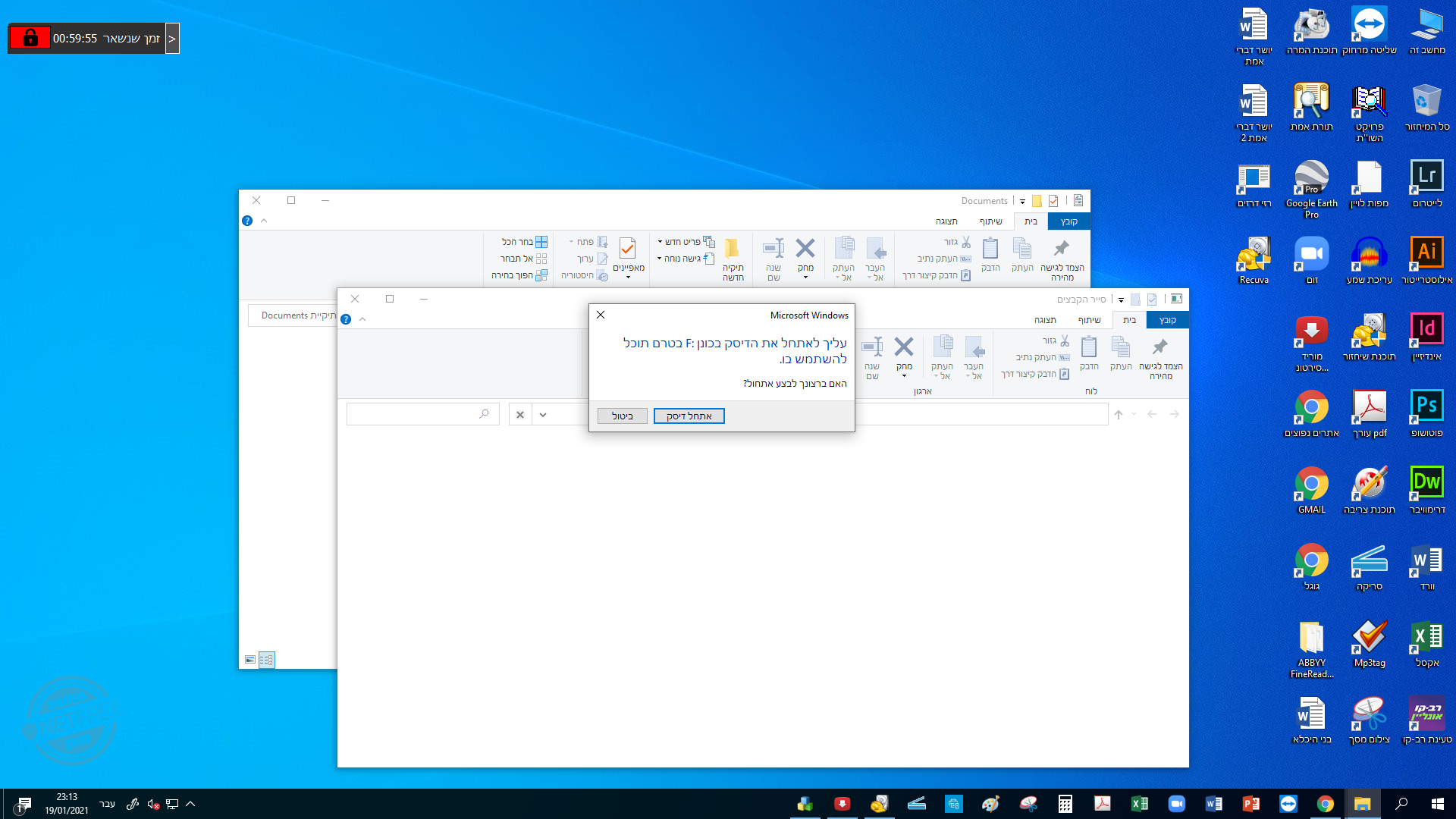Click the 'ביטול' cancel button in dialog
The image size is (1456, 819).
point(622,416)
